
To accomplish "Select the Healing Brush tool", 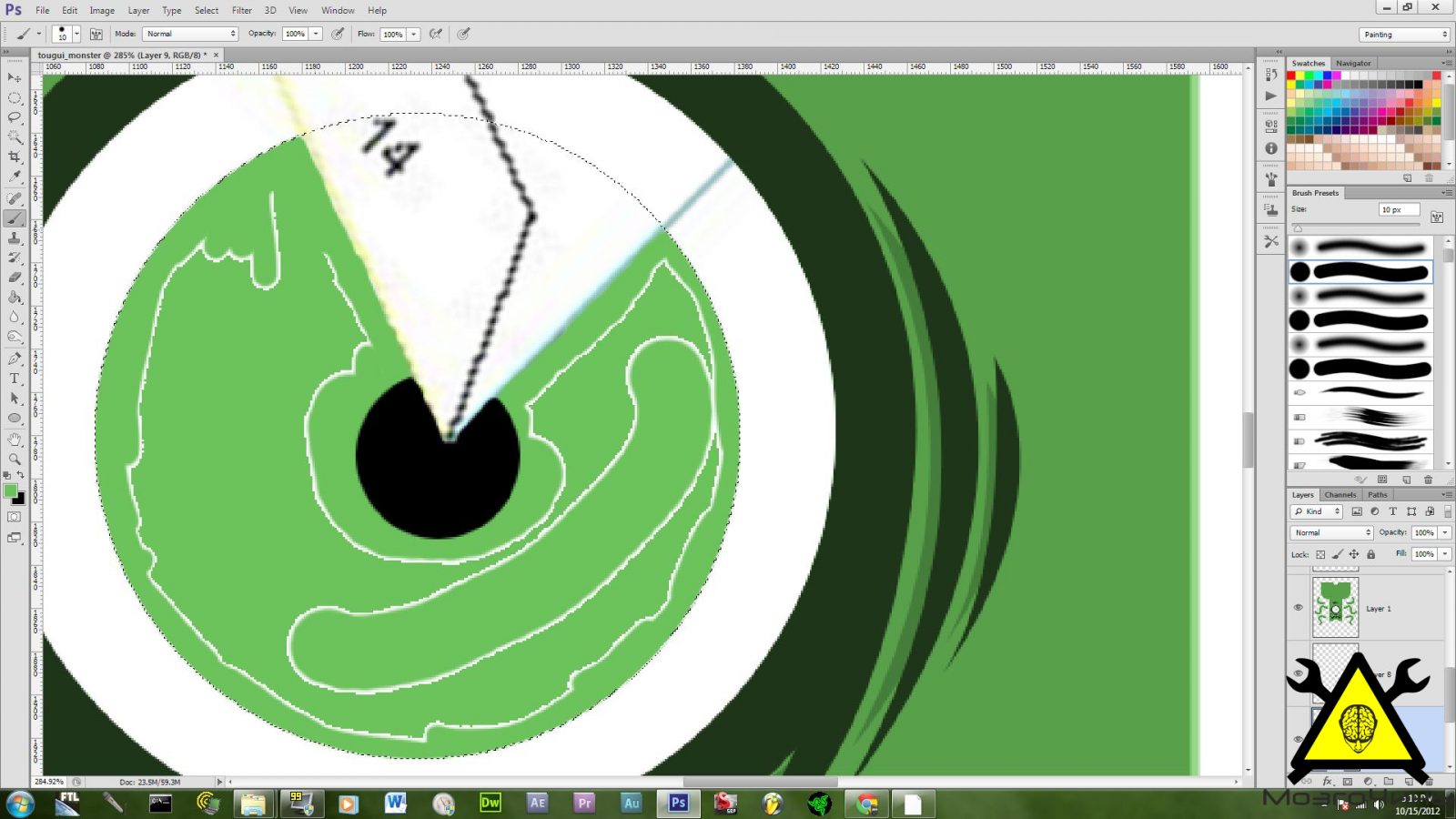I will [15, 198].
